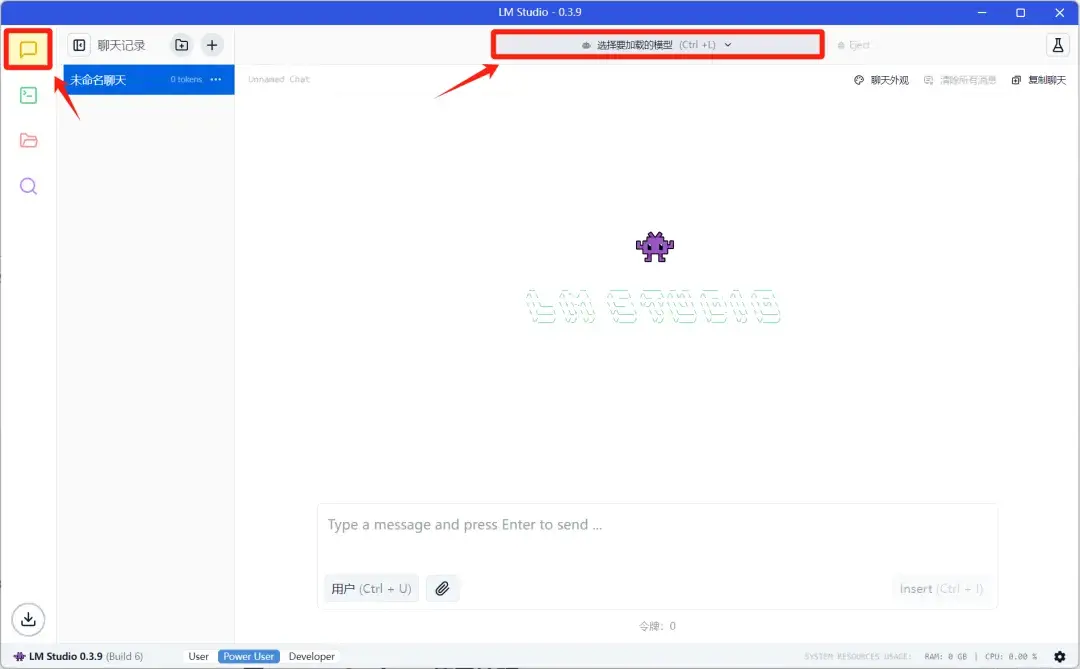Image resolution: width=1080 pixels, height=669 pixels.
Task: Open the Discover search sidebar icon
Action: click(28, 186)
